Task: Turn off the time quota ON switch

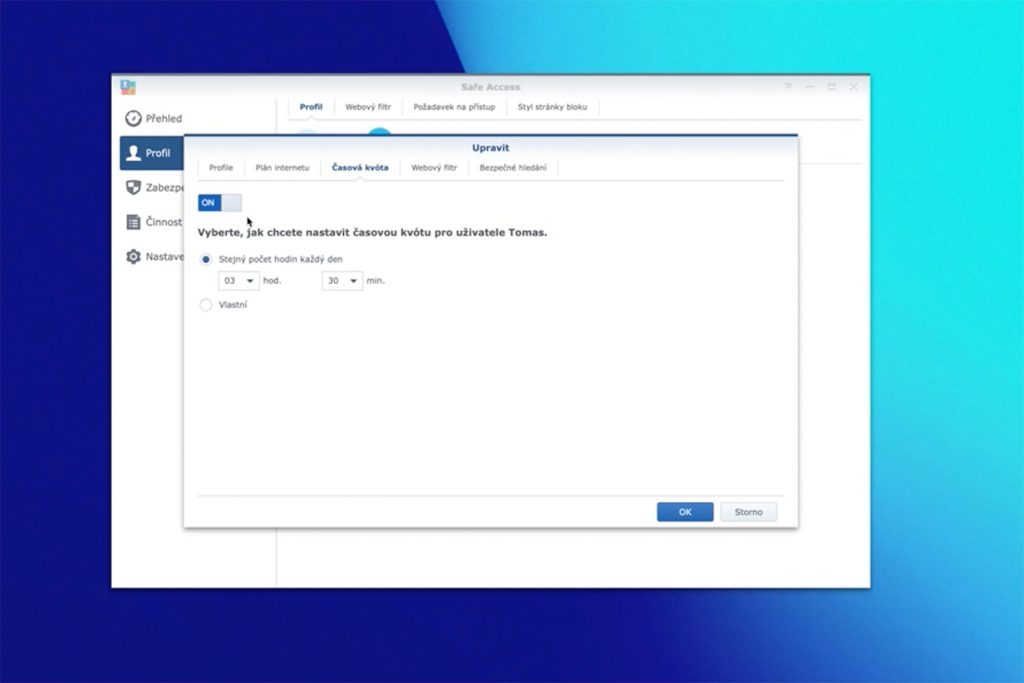Action: (x=220, y=202)
